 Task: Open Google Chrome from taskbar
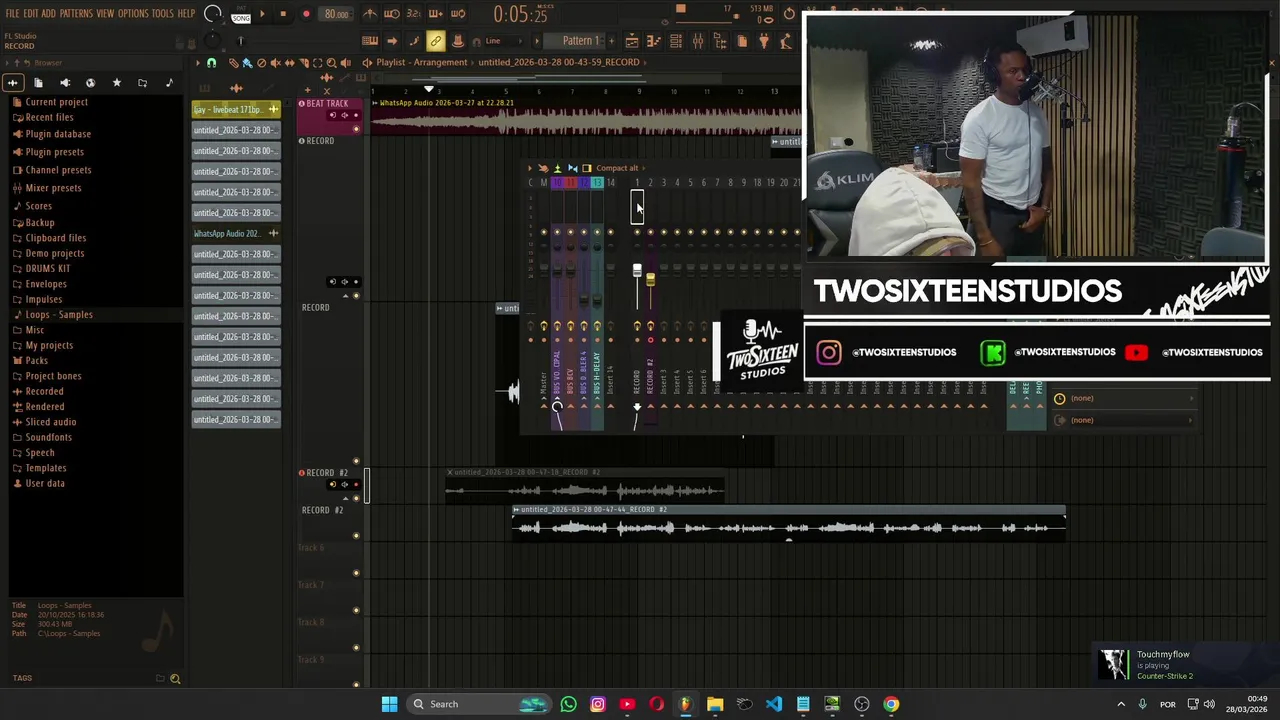891,704
